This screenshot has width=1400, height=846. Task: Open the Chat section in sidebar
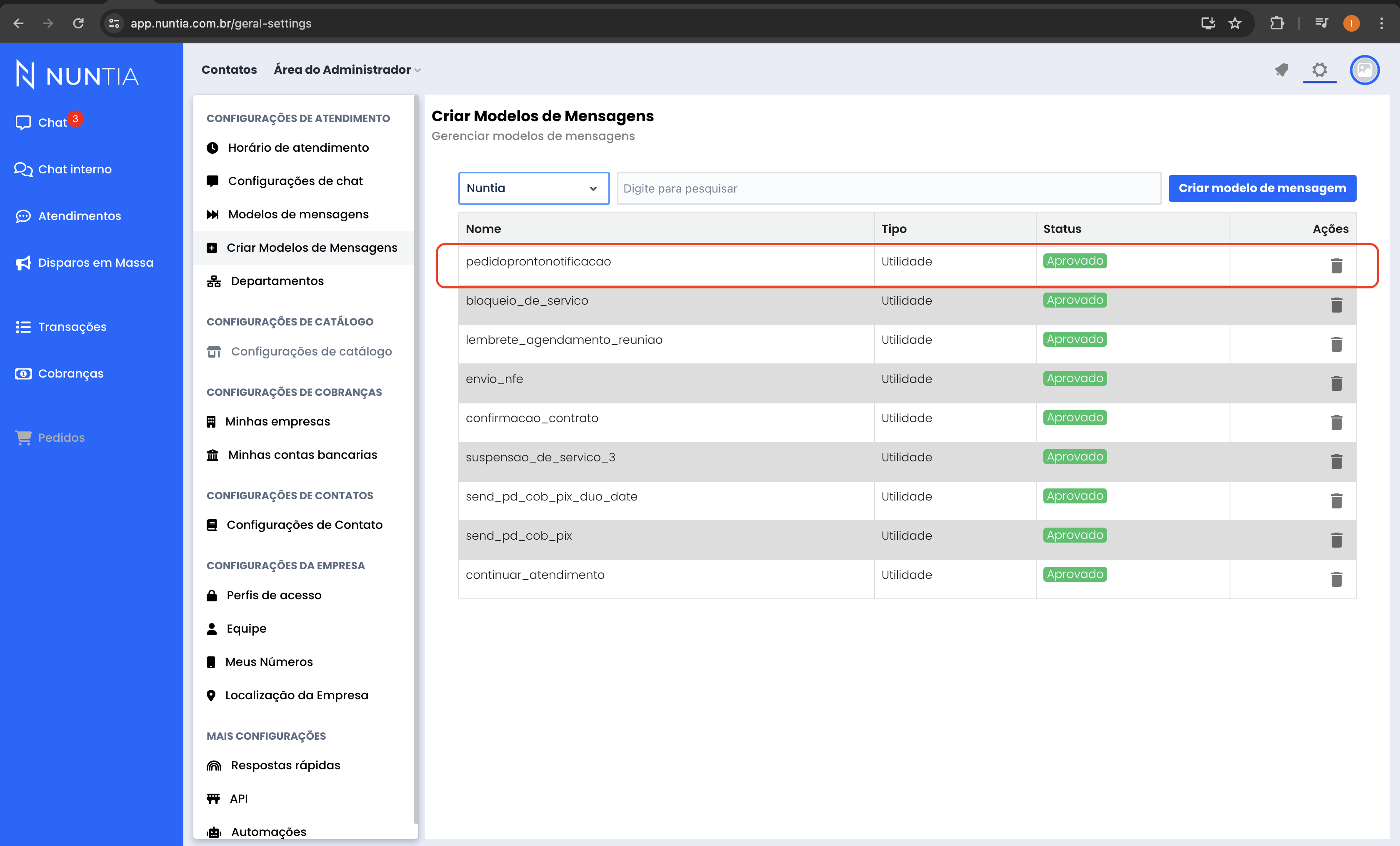tap(50, 122)
